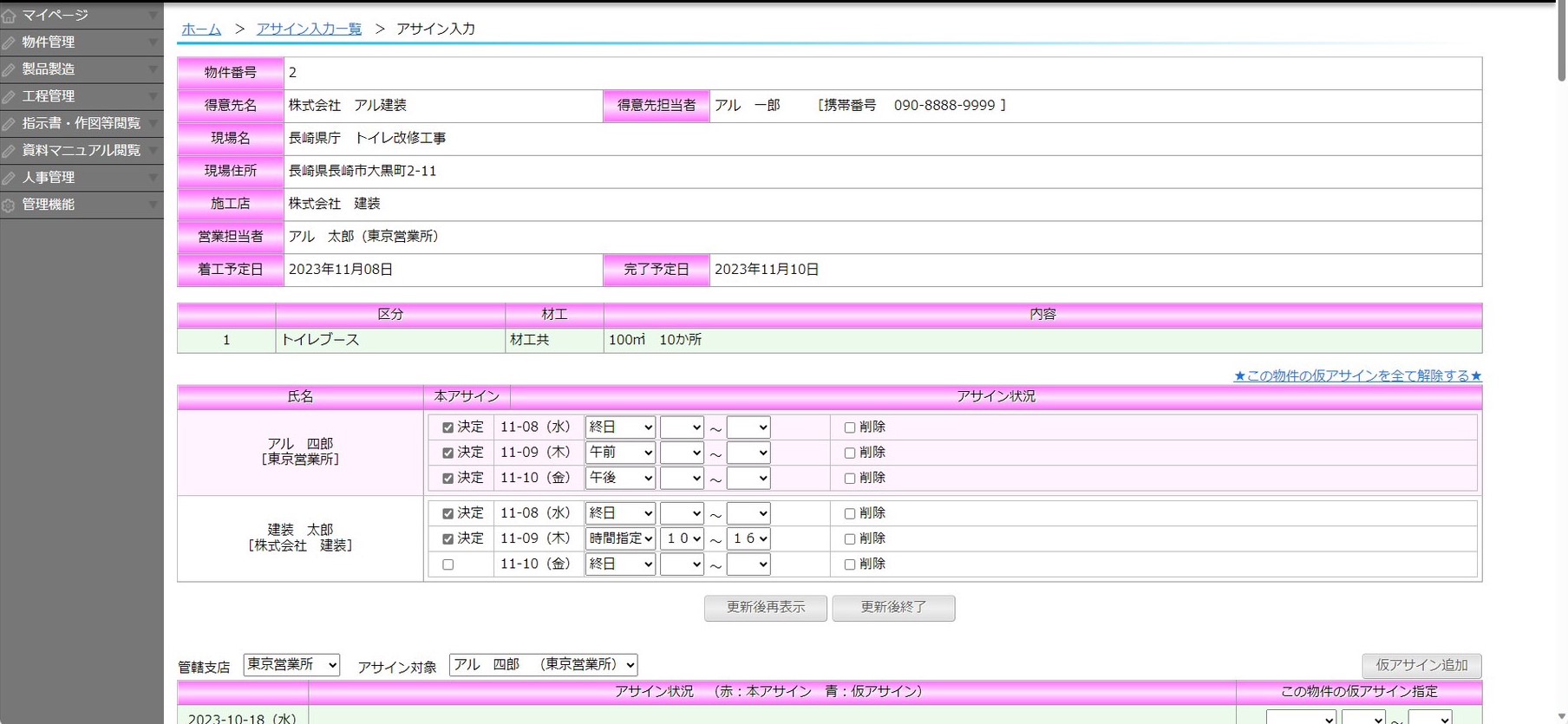
Task: Open the 管理機能 sidebar menu
Action: click(82, 205)
